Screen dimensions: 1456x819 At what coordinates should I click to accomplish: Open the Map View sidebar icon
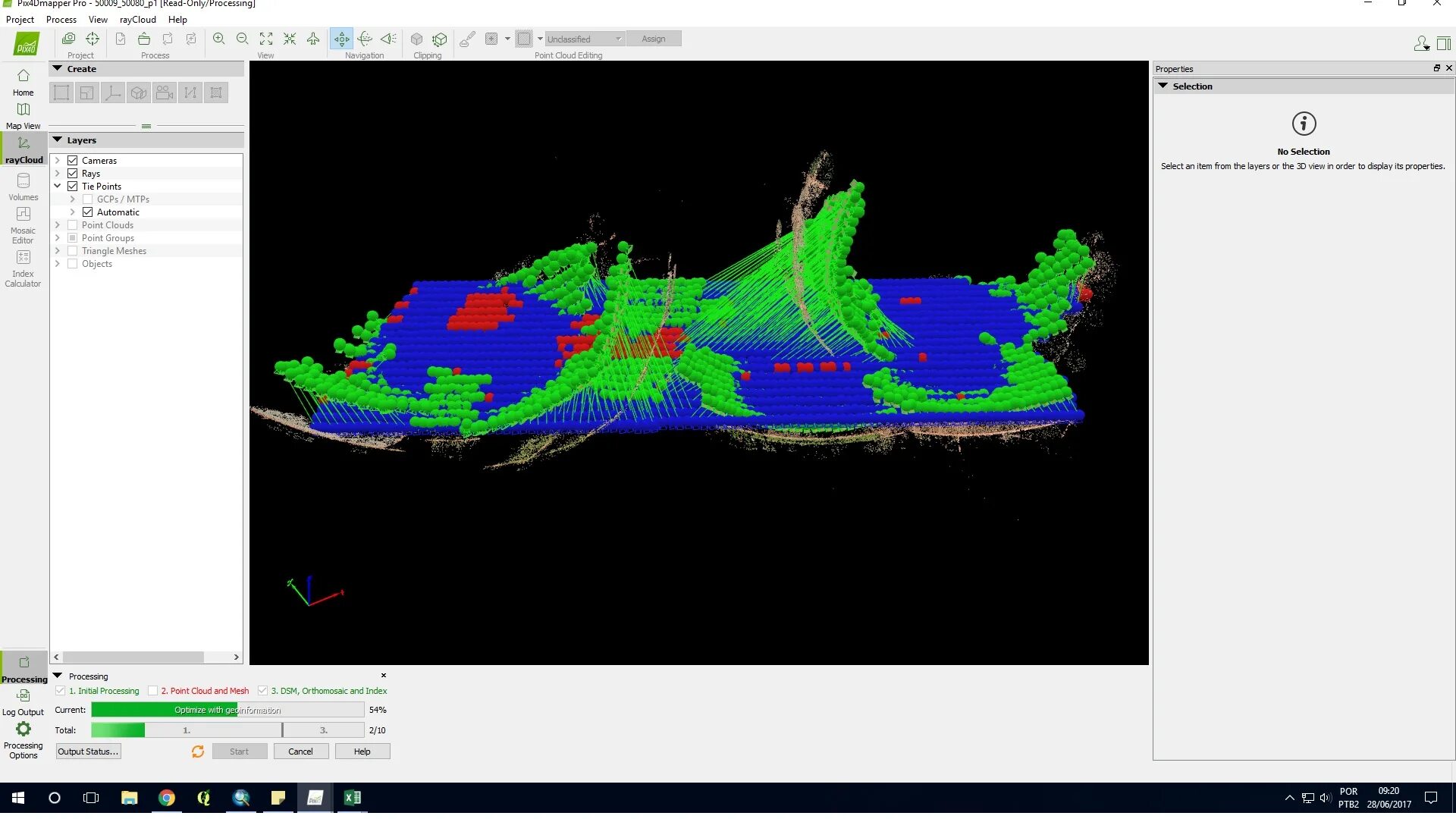click(x=23, y=115)
